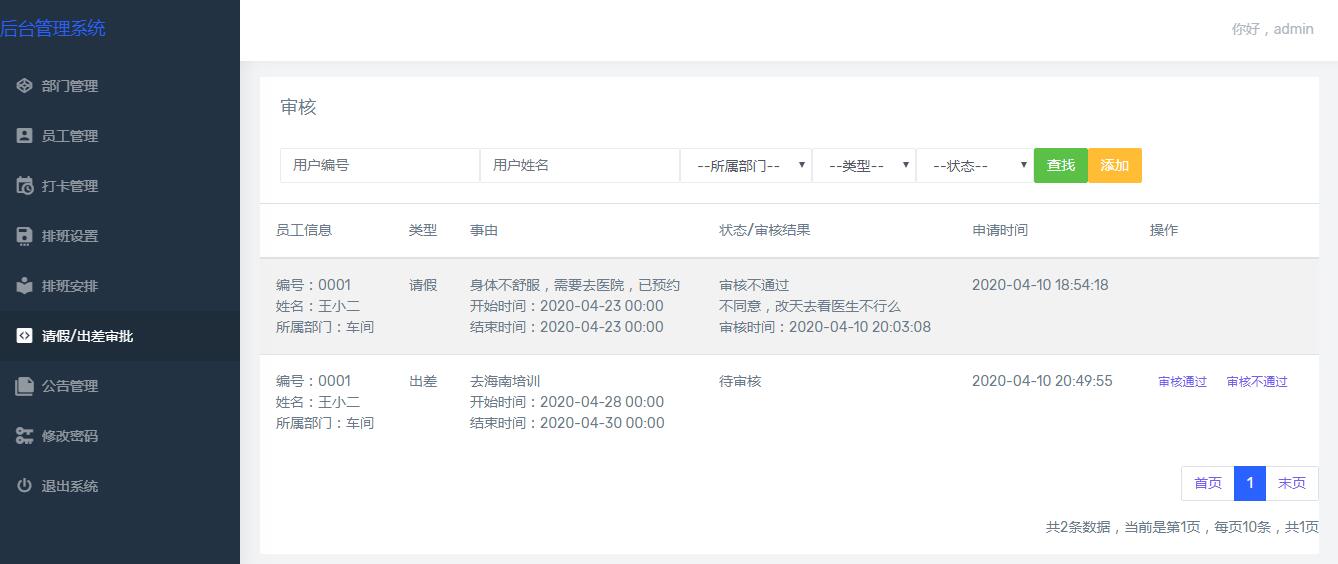This screenshot has width=1338, height=564.
Task: Open the --类型-- dropdown
Action: (864, 165)
